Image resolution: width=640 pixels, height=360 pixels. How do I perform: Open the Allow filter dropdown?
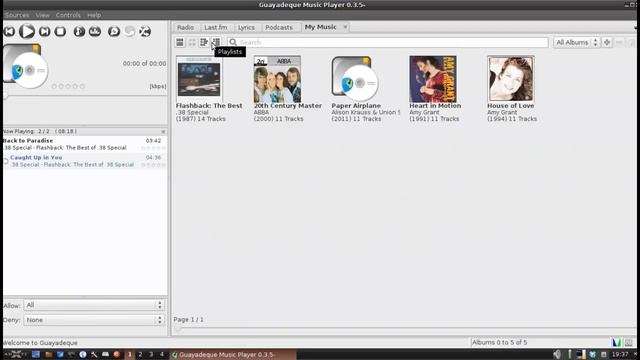[x=94, y=305]
